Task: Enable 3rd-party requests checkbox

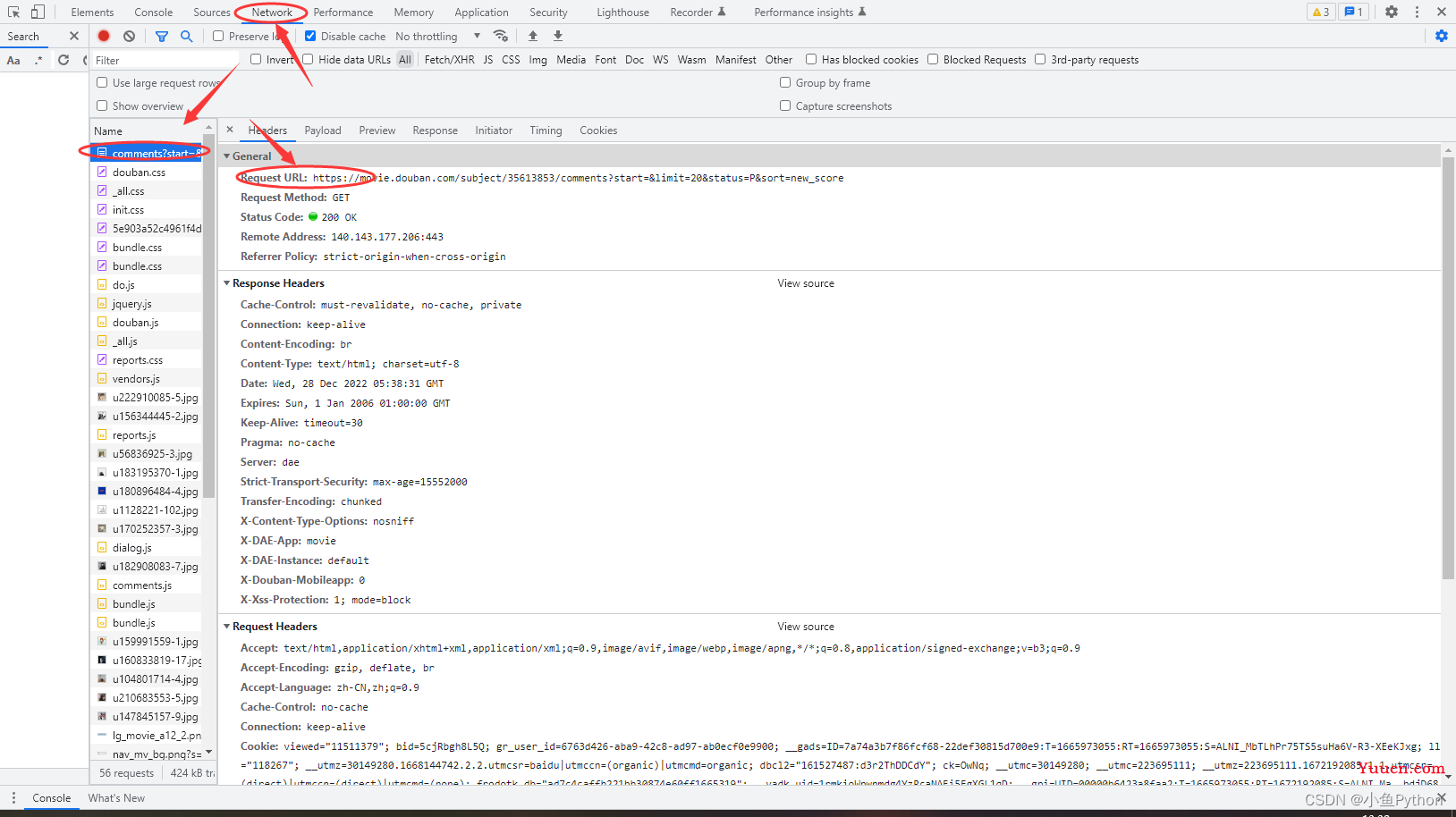Action: coord(1040,59)
